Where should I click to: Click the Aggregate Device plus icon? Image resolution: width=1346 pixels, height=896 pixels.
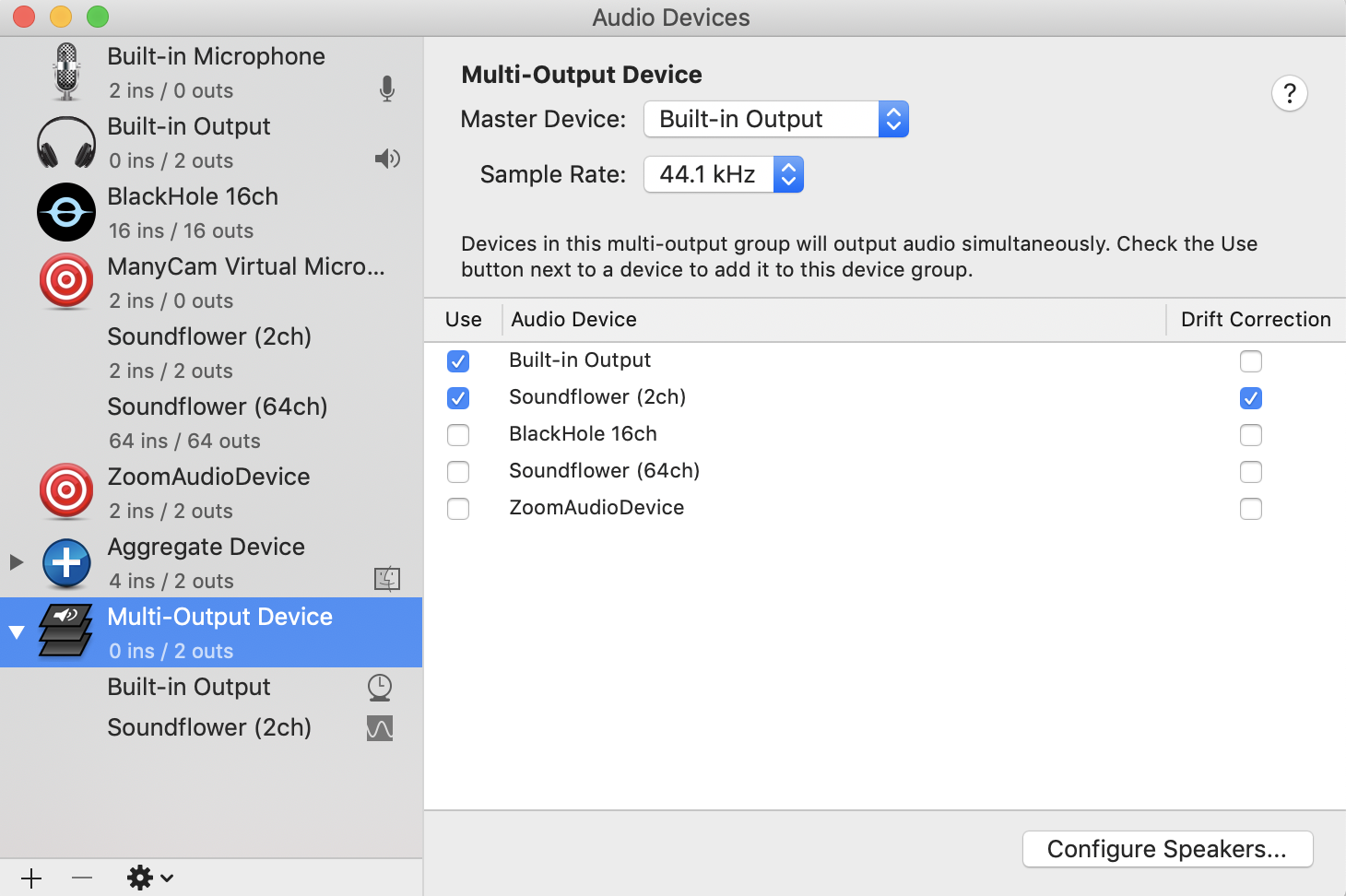coord(66,562)
